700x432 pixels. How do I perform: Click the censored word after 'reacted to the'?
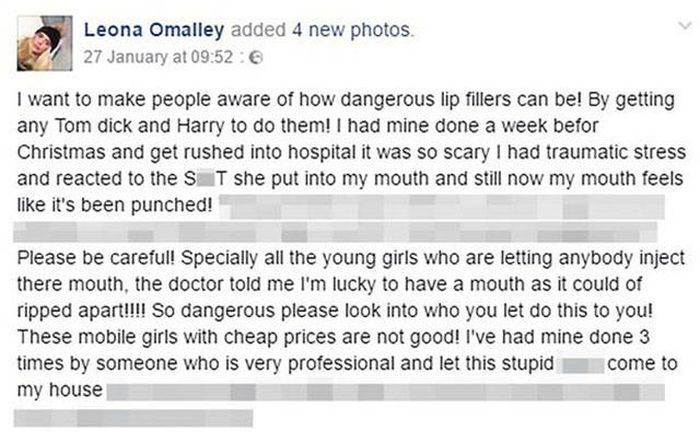(x=206, y=179)
